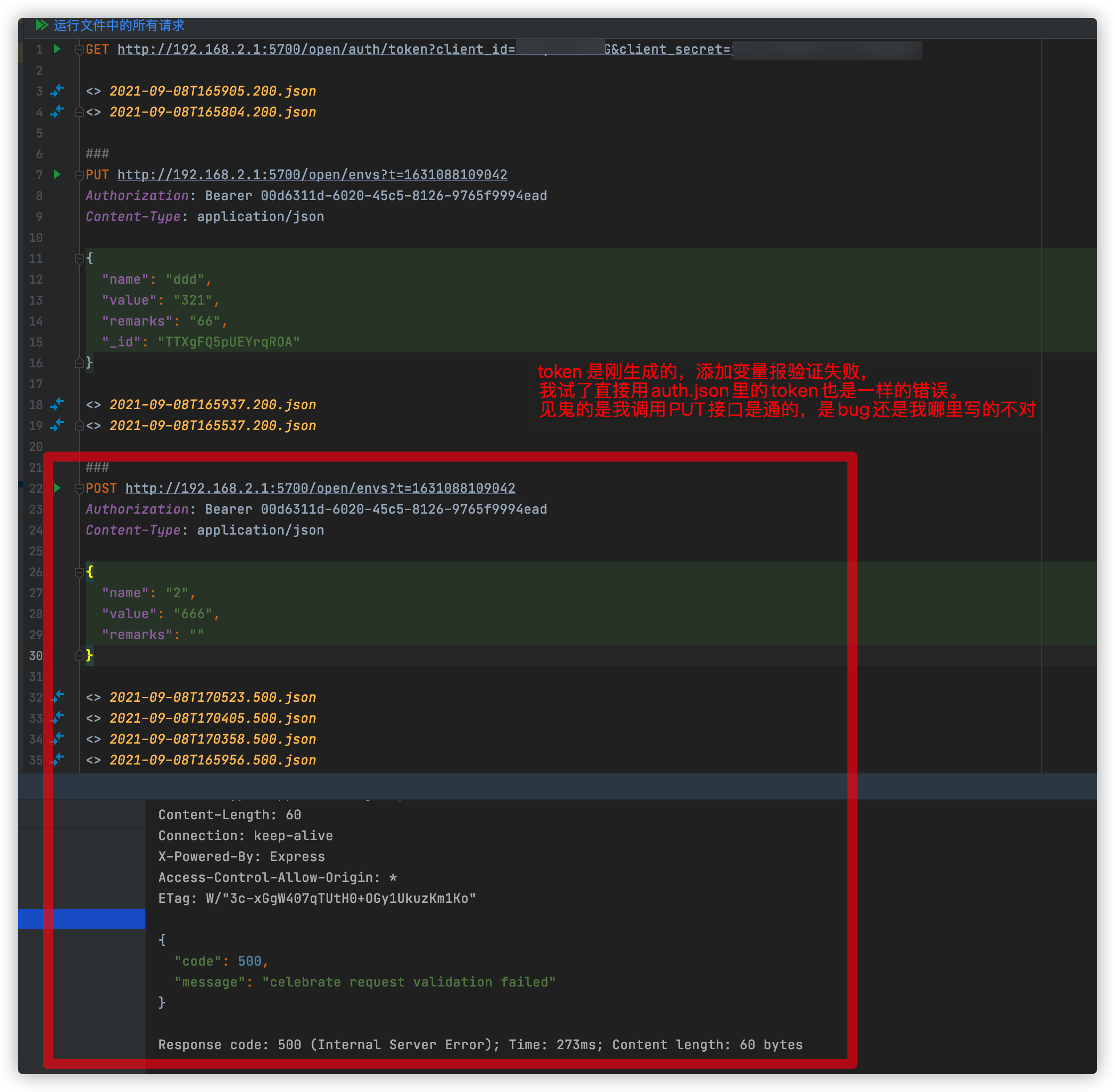Collapse JSON body fold marker on line 26
Screen dimensions: 1115x1092
point(80,572)
